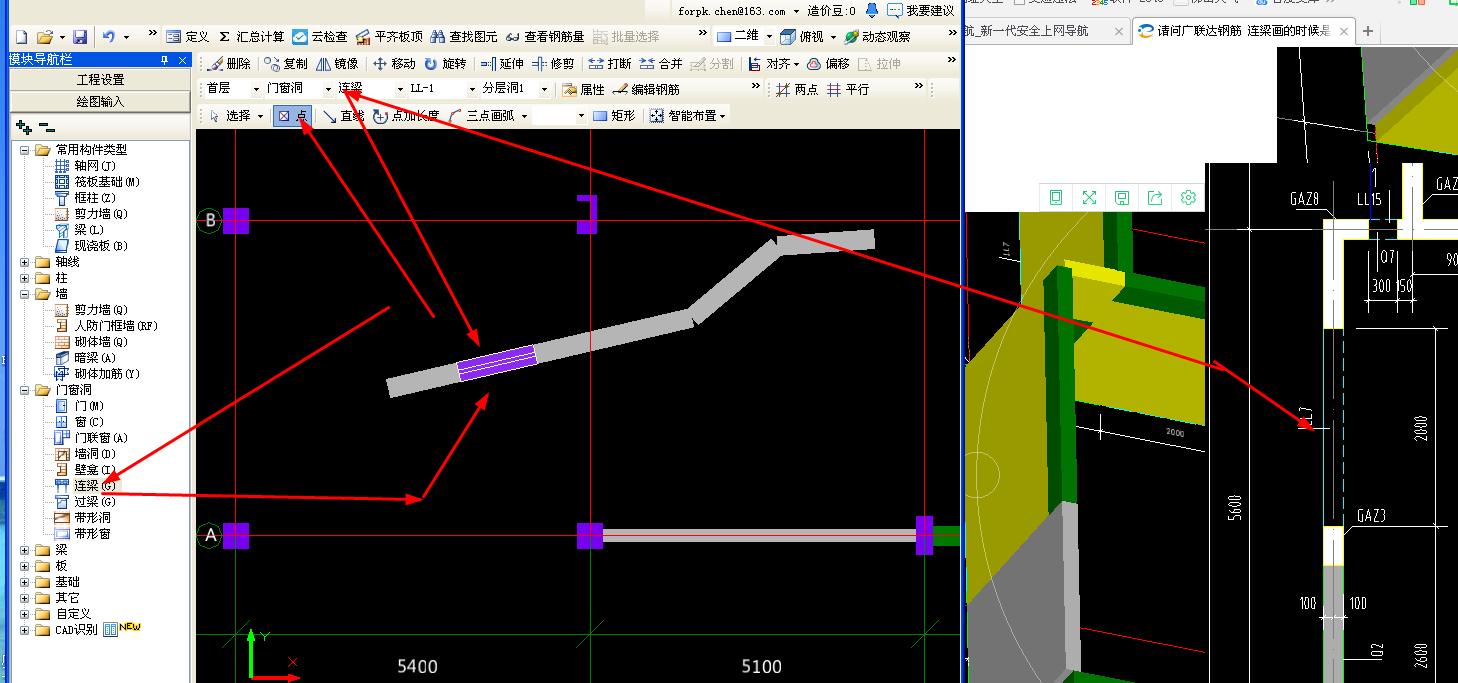
Task: Click 我要建议 suggestion button
Action: 921,10
